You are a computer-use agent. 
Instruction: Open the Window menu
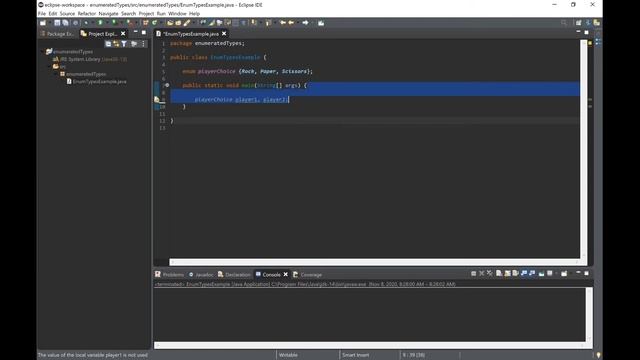coord(177,13)
